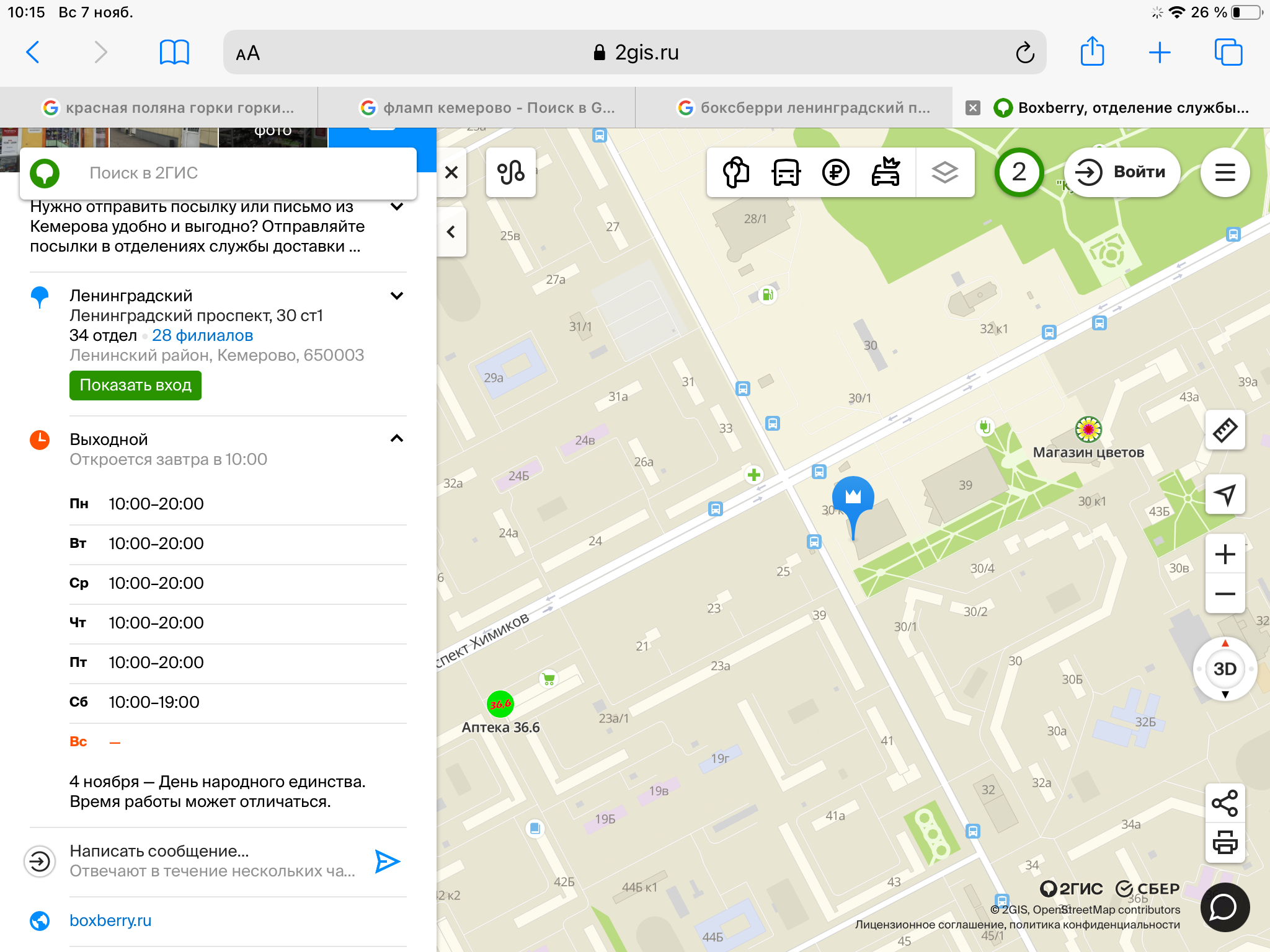
Task: Open Safari bookmarks book icon
Action: point(174,52)
